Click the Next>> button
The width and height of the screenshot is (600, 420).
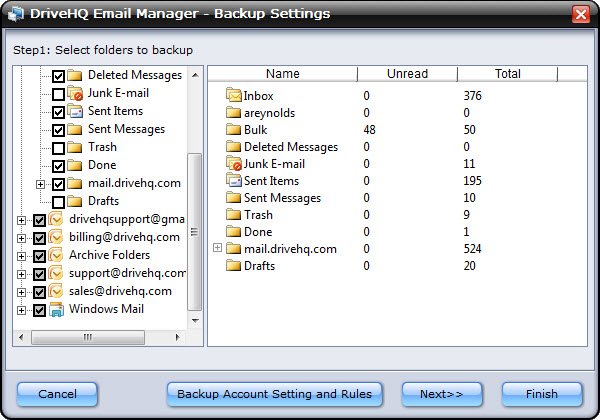point(434,394)
